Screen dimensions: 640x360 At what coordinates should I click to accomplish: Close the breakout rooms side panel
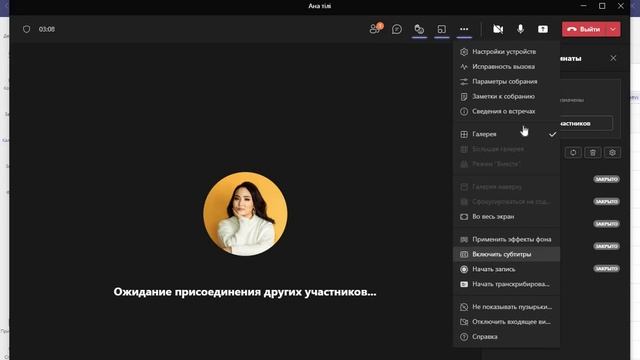click(613, 58)
